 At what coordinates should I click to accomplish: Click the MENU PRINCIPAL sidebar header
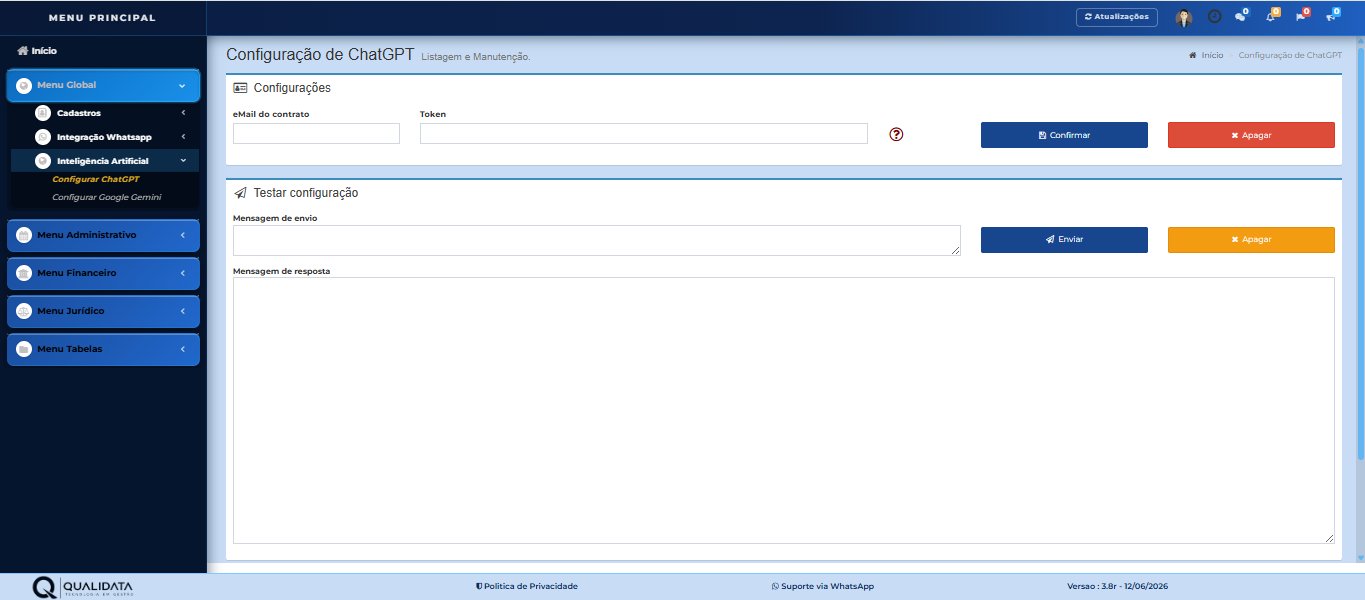click(x=103, y=18)
